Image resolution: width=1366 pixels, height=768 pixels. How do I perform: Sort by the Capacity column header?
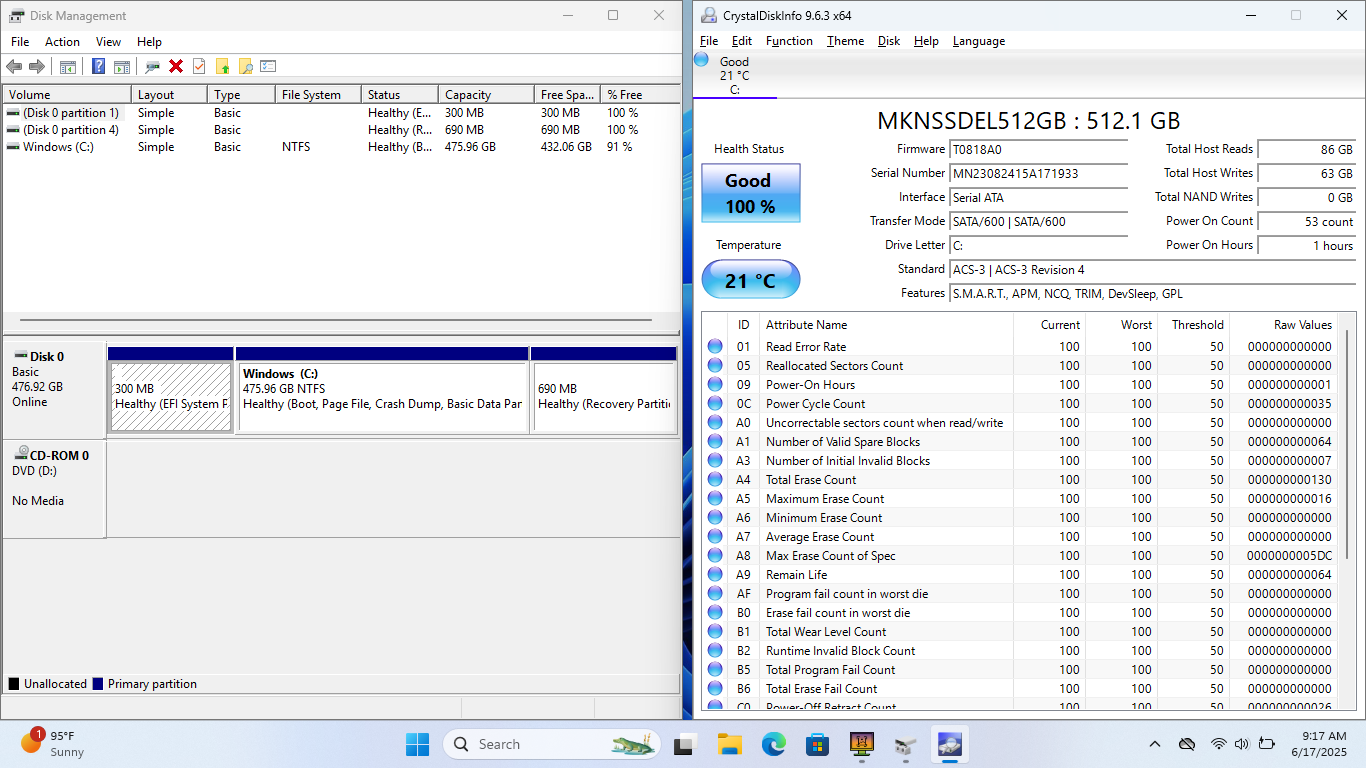click(x=486, y=95)
